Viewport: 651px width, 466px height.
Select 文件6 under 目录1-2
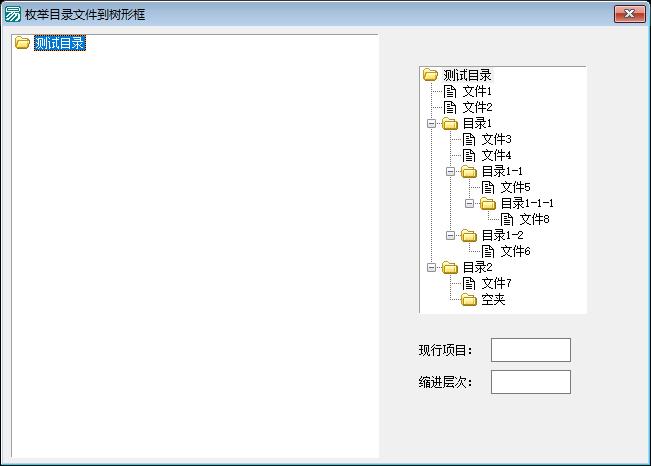(x=515, y=251)
